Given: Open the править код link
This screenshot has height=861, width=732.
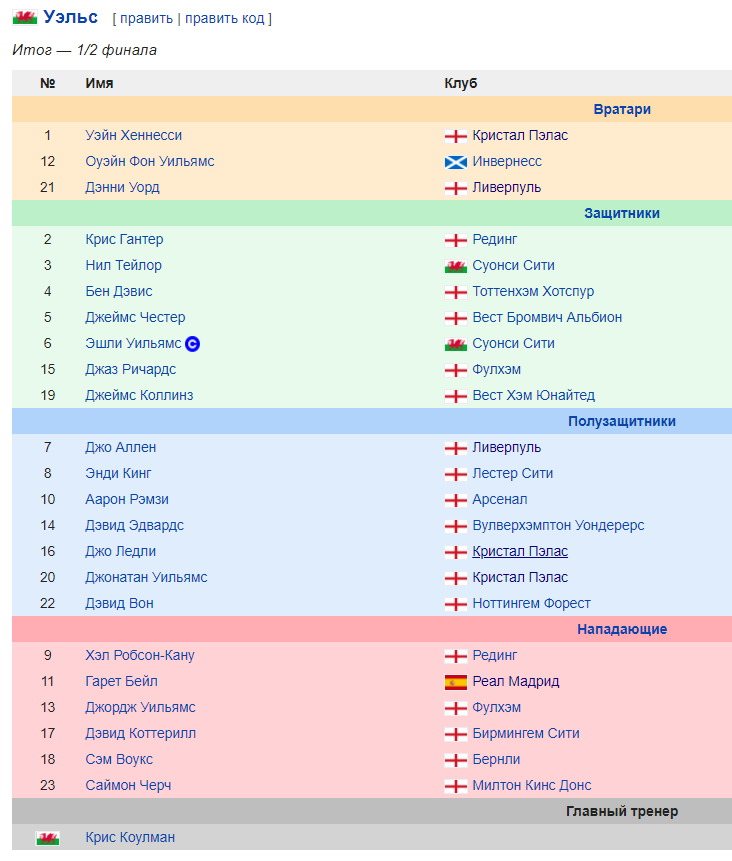Looking at the screenshot, I should pyautogui.click(x=225, y=19).
